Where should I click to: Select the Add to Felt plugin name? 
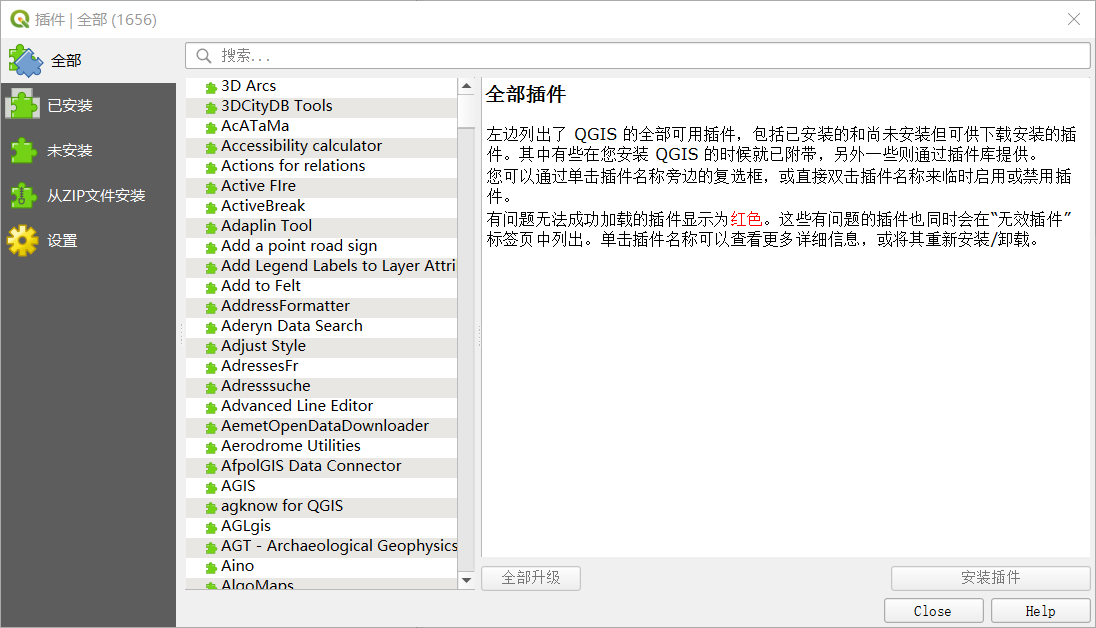[x=261, y=286]
